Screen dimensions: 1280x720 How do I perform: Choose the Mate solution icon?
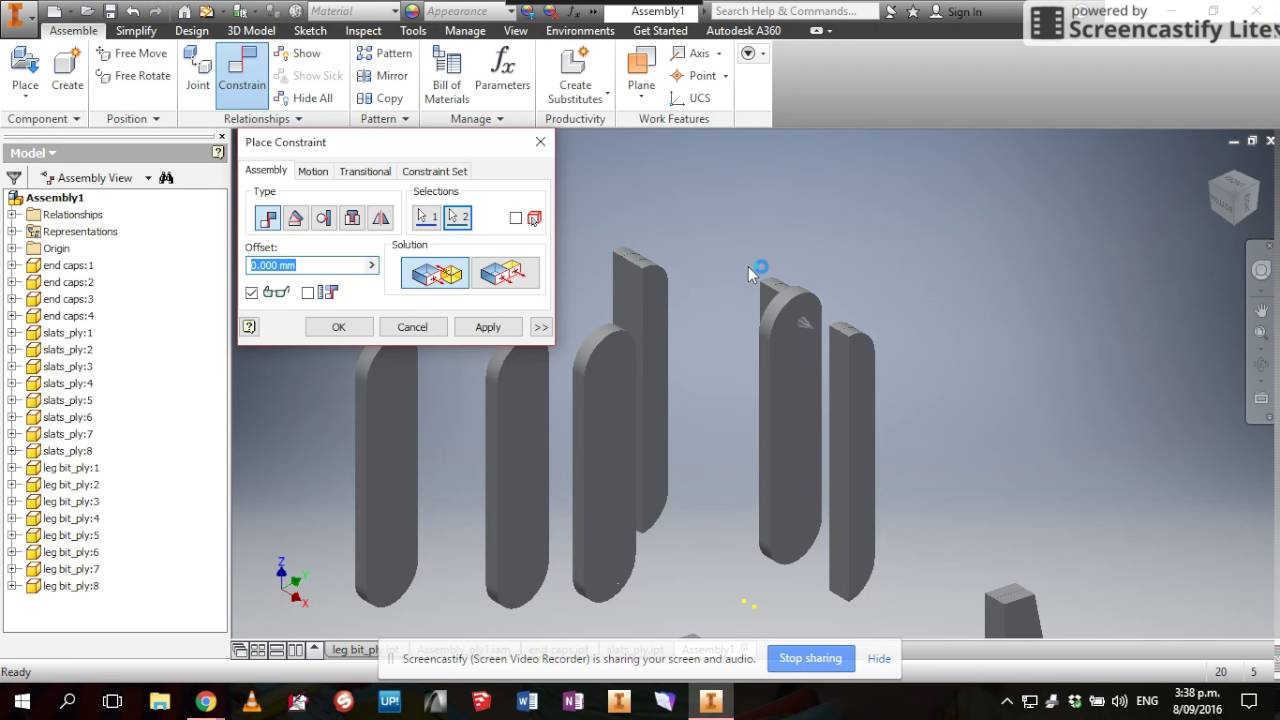435,272
